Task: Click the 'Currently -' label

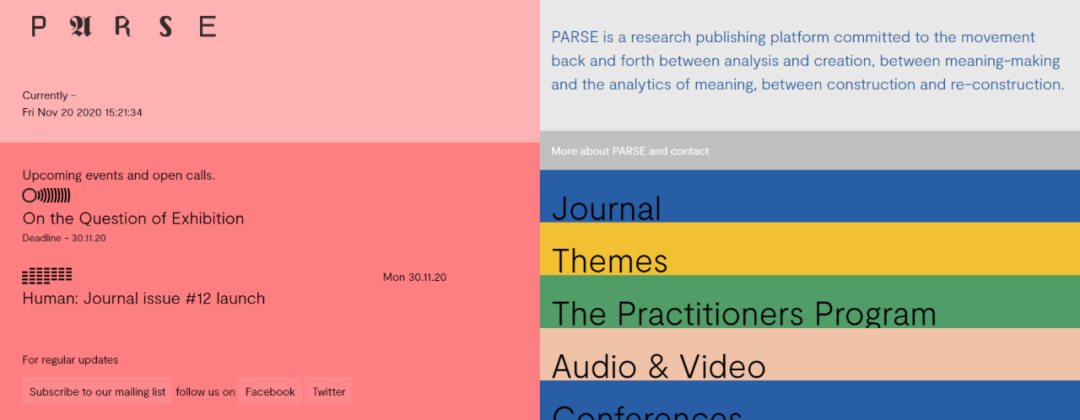Action: tap(49, 96)
